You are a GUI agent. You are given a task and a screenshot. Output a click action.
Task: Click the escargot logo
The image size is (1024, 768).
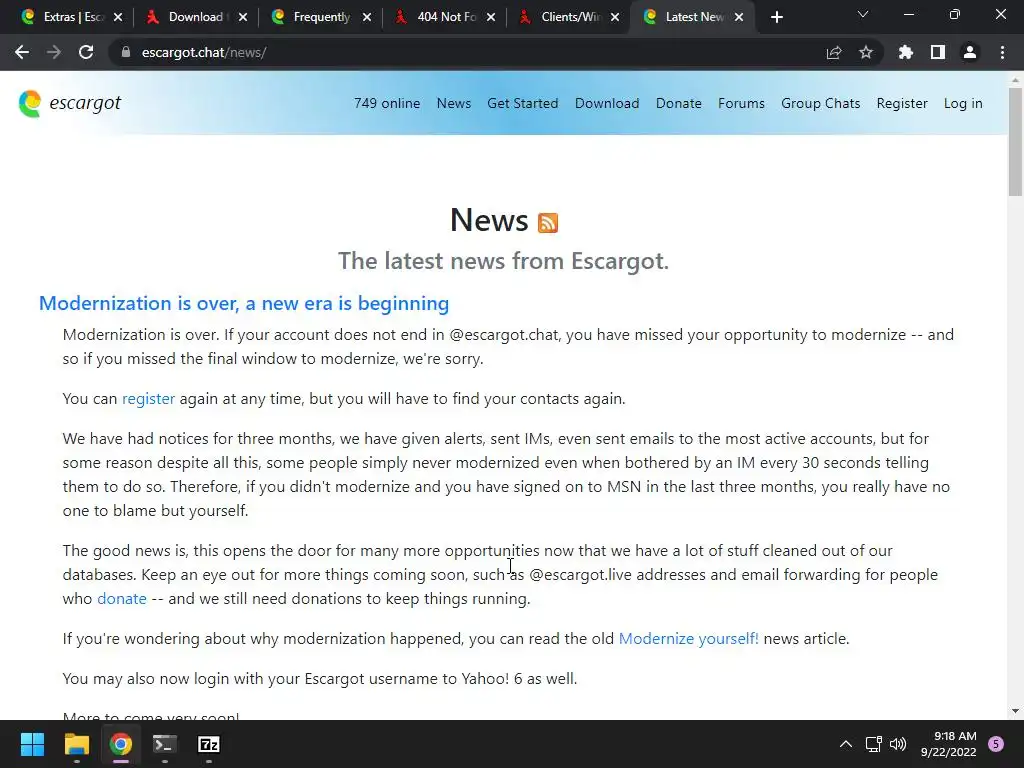[x=70, y=103]
